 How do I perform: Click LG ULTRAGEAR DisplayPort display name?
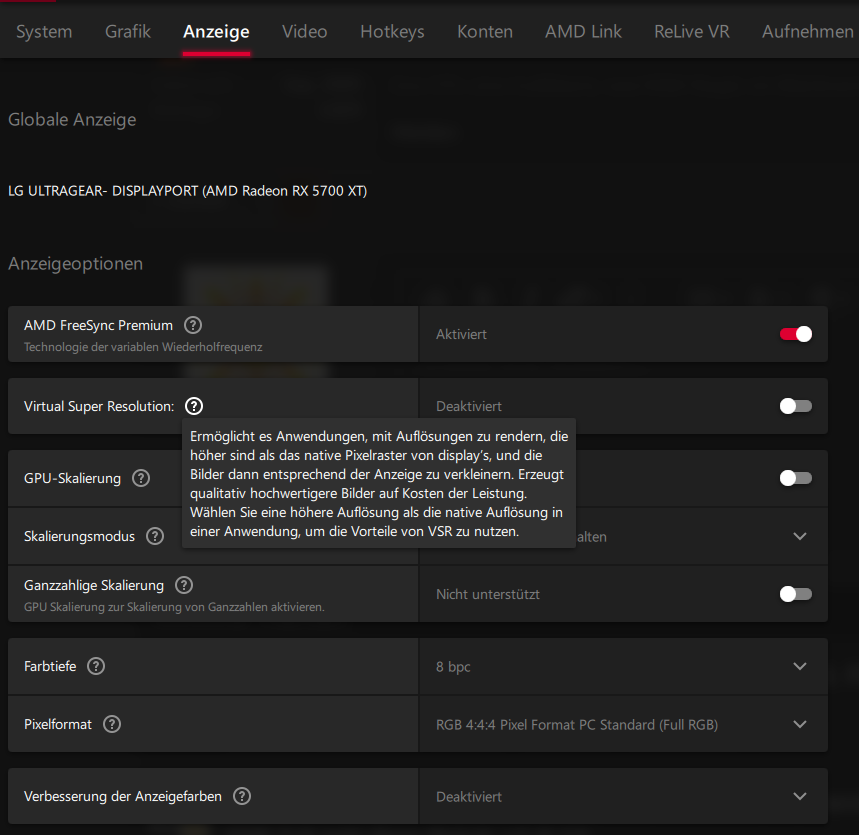tap(187, 191)
